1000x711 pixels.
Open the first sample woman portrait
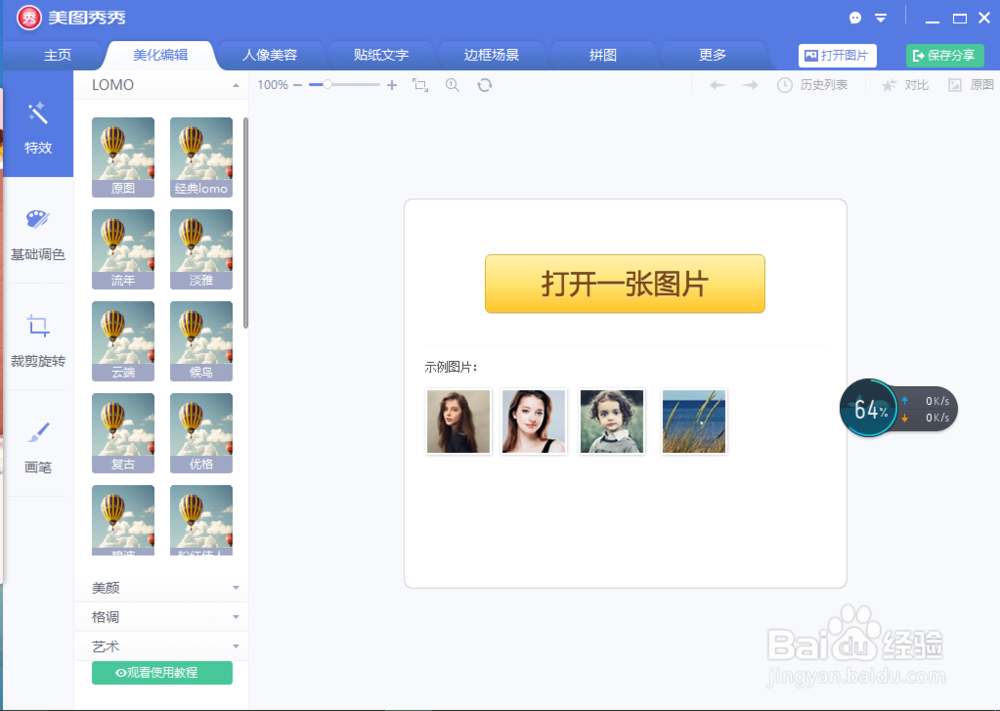(458, 421)
